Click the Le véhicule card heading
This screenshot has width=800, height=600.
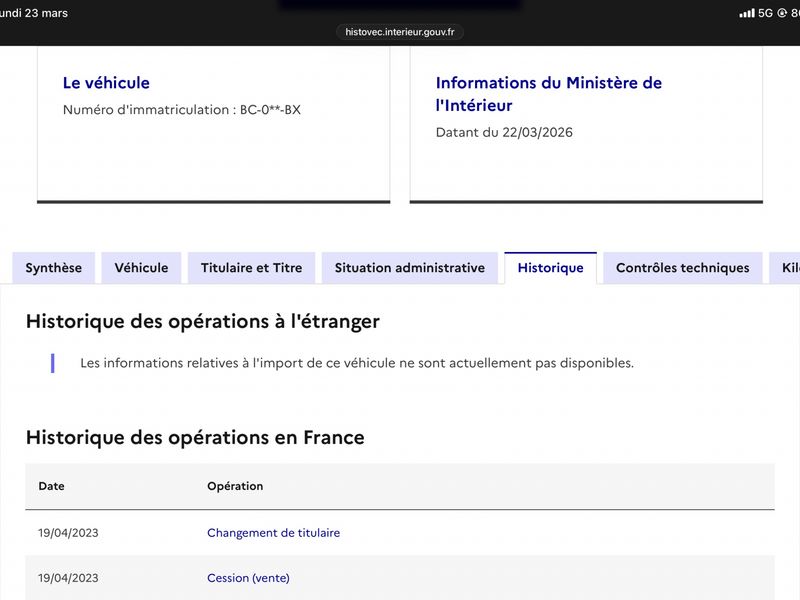click(106, 83)
